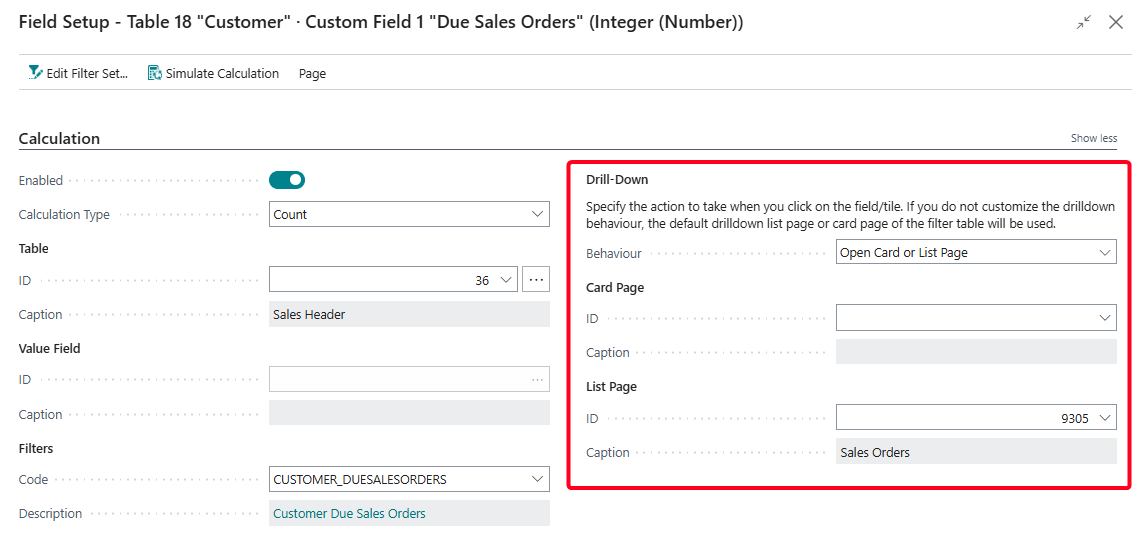
Task: Click the Show less link
Action: (1093, 138)
